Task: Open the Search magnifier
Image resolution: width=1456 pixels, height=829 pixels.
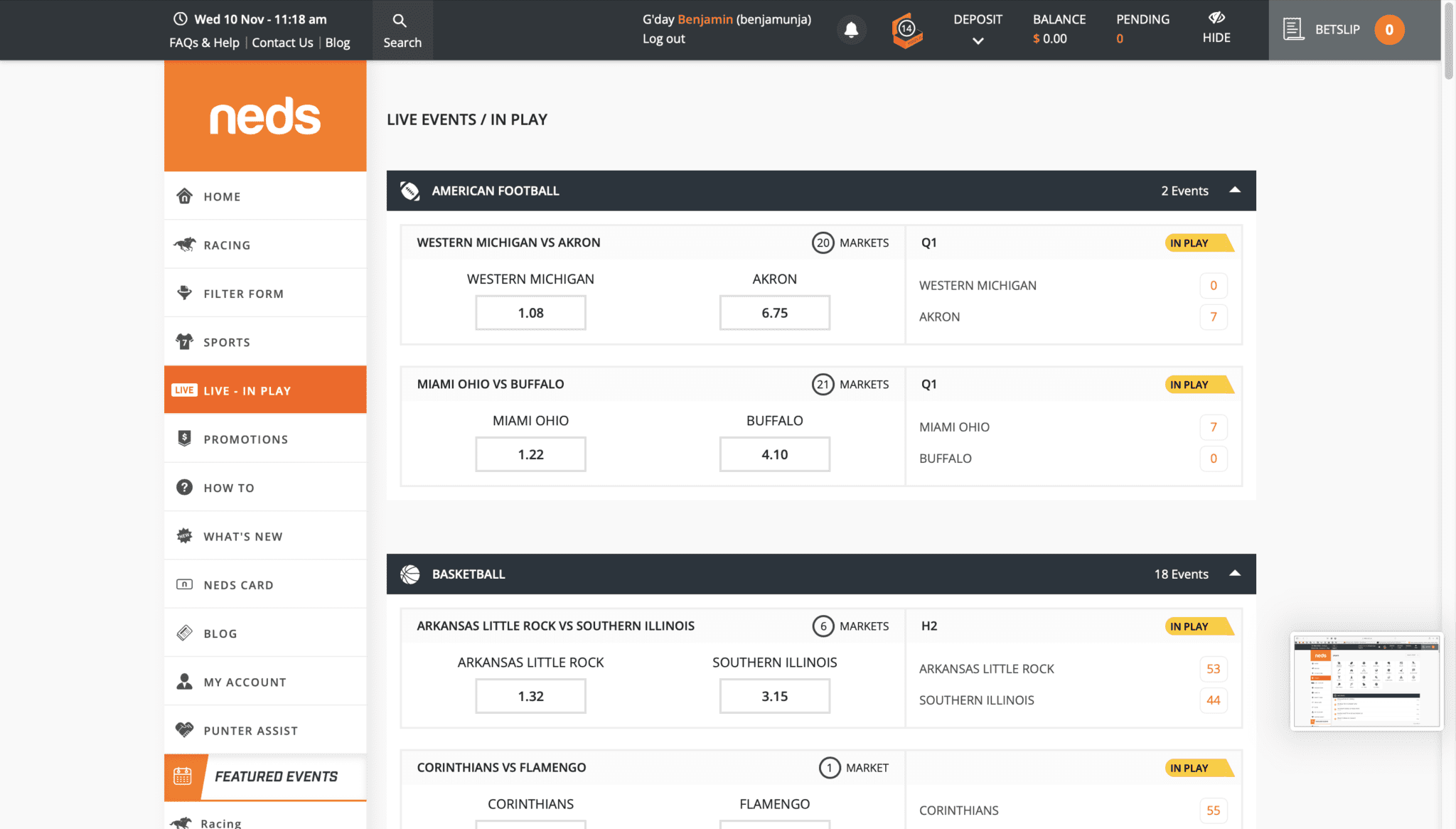Action: (x=400, y=21)
